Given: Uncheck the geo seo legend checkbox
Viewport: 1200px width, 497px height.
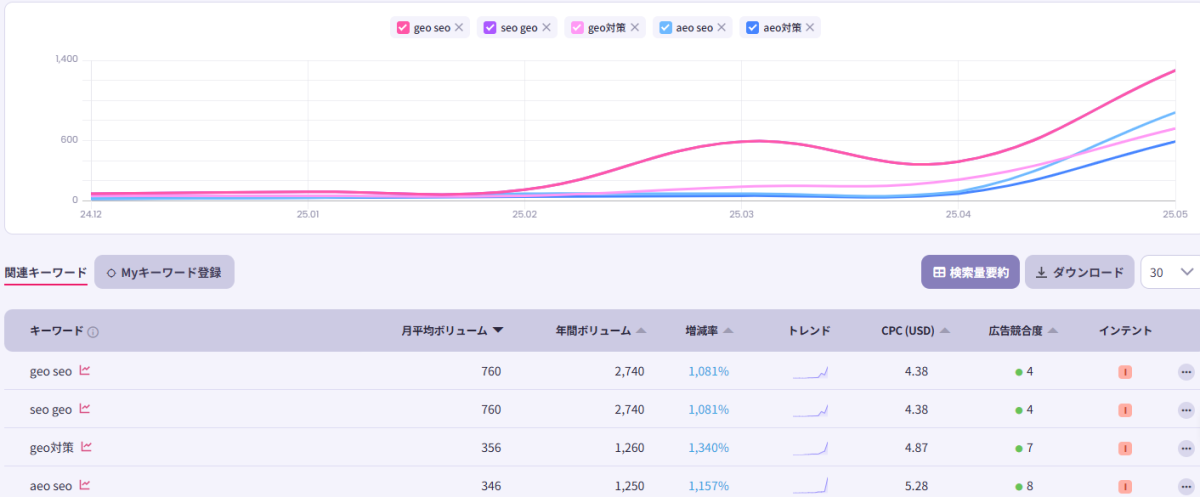Looking at the screenshot, I should click(x=403, y=28).
